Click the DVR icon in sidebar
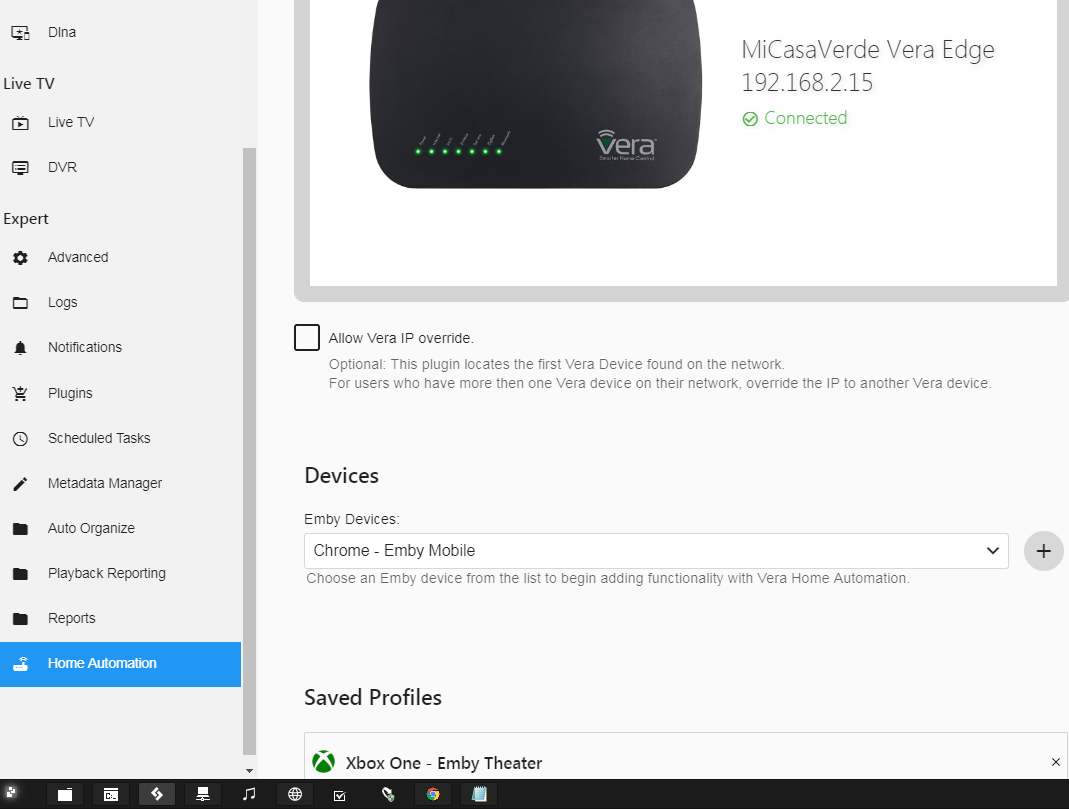The image size is (1069, 809). pyautogui.click(x=20, y=168)
